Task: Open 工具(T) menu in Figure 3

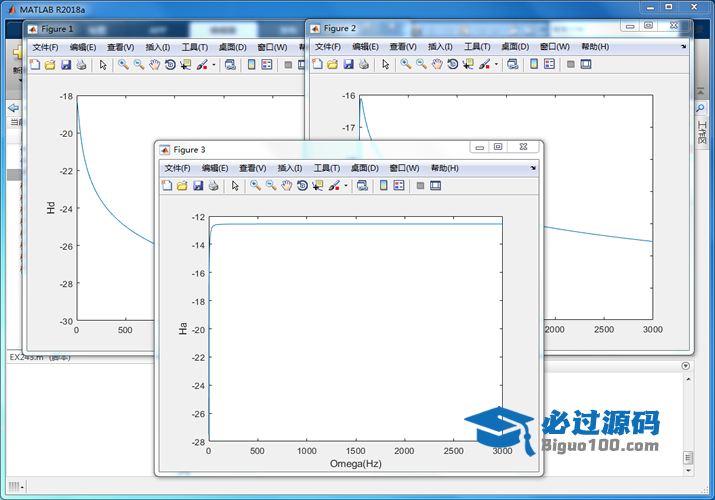Action: click(x=326, y=168)
